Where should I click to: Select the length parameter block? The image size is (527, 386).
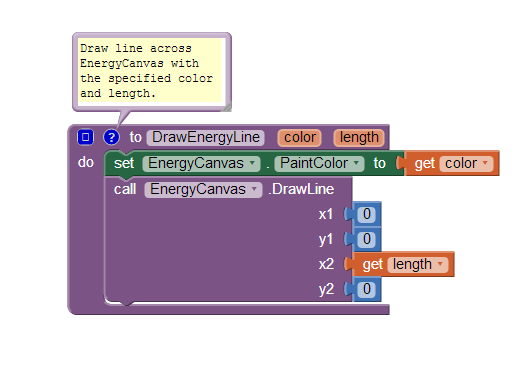(x=359, y=138)
